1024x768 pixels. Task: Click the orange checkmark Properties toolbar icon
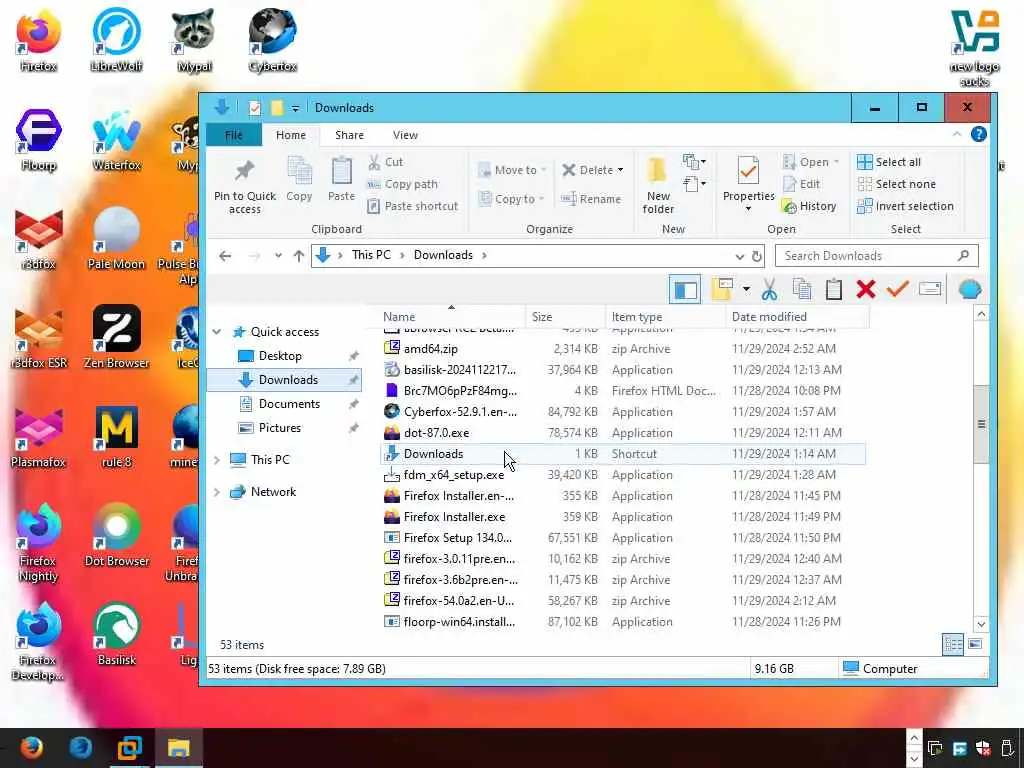click(897, 289)
